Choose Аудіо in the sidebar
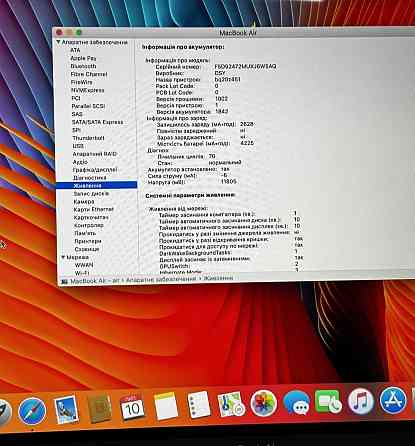The height and width of the screenshot is (446, 415). [80, 162]
